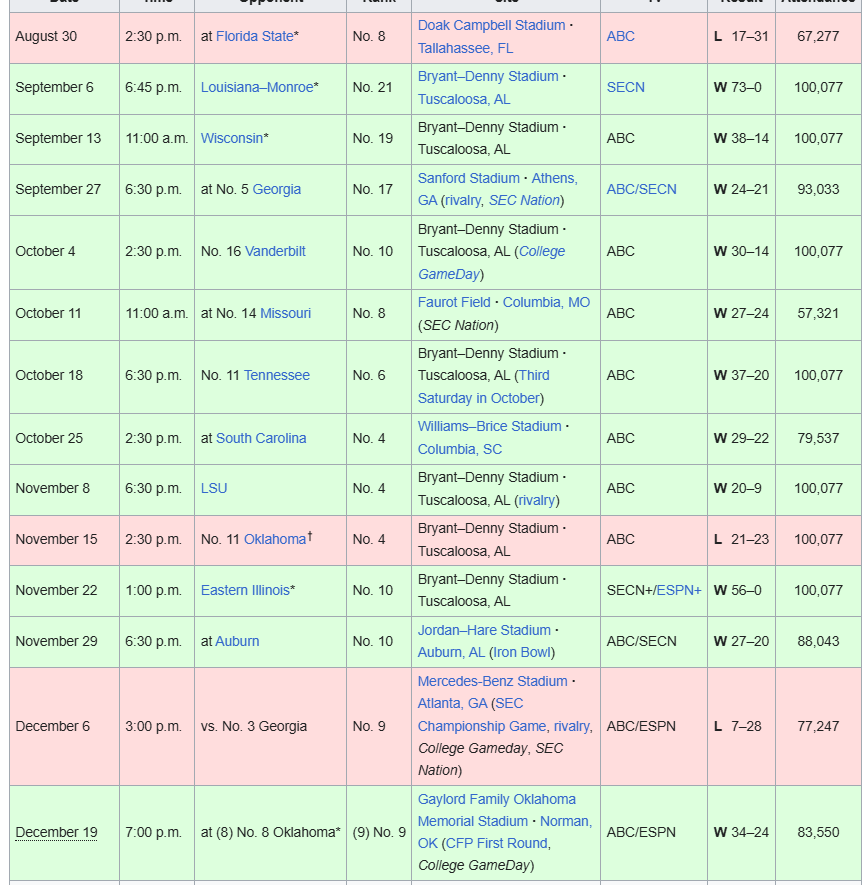The width and height of the screenshot is (862, 885).
Task: Open the Louisiana–Monroe opponent link
Action: click(257, 87)
